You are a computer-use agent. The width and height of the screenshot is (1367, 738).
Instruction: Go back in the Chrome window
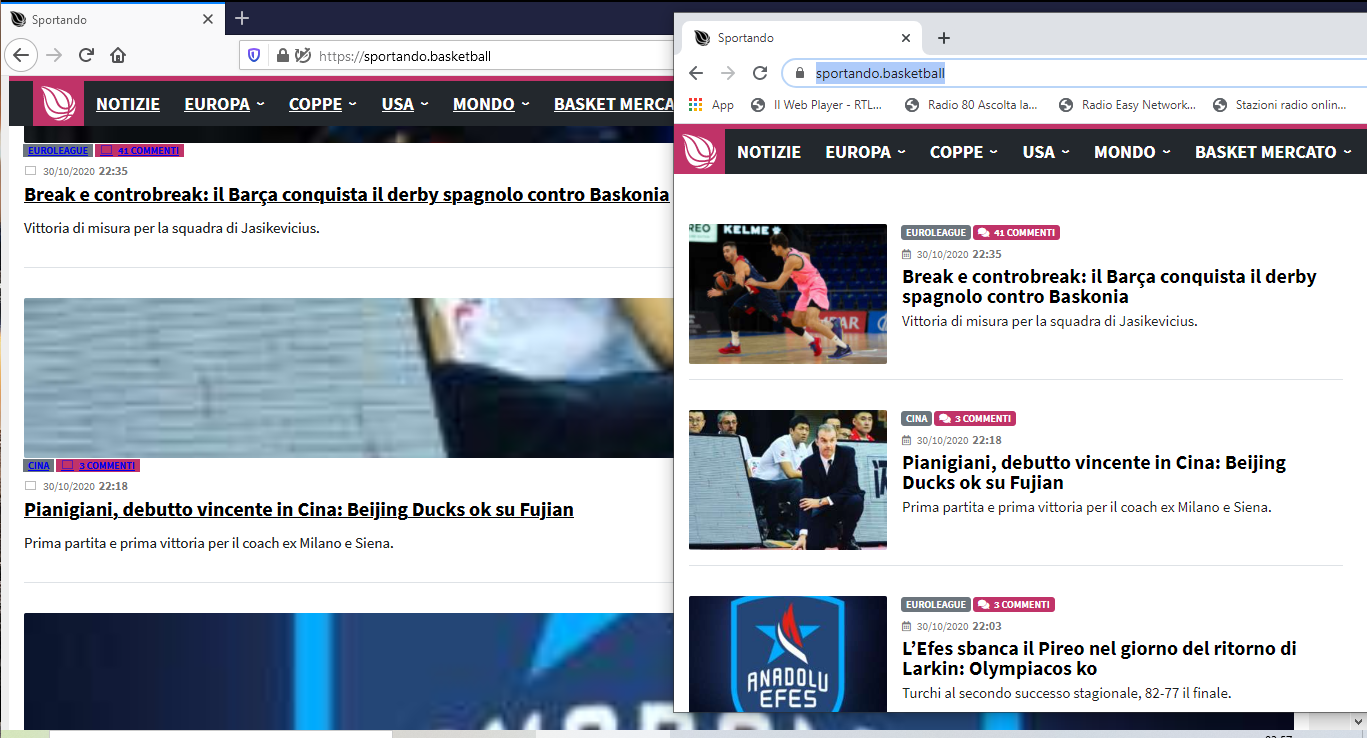point(696,73)
